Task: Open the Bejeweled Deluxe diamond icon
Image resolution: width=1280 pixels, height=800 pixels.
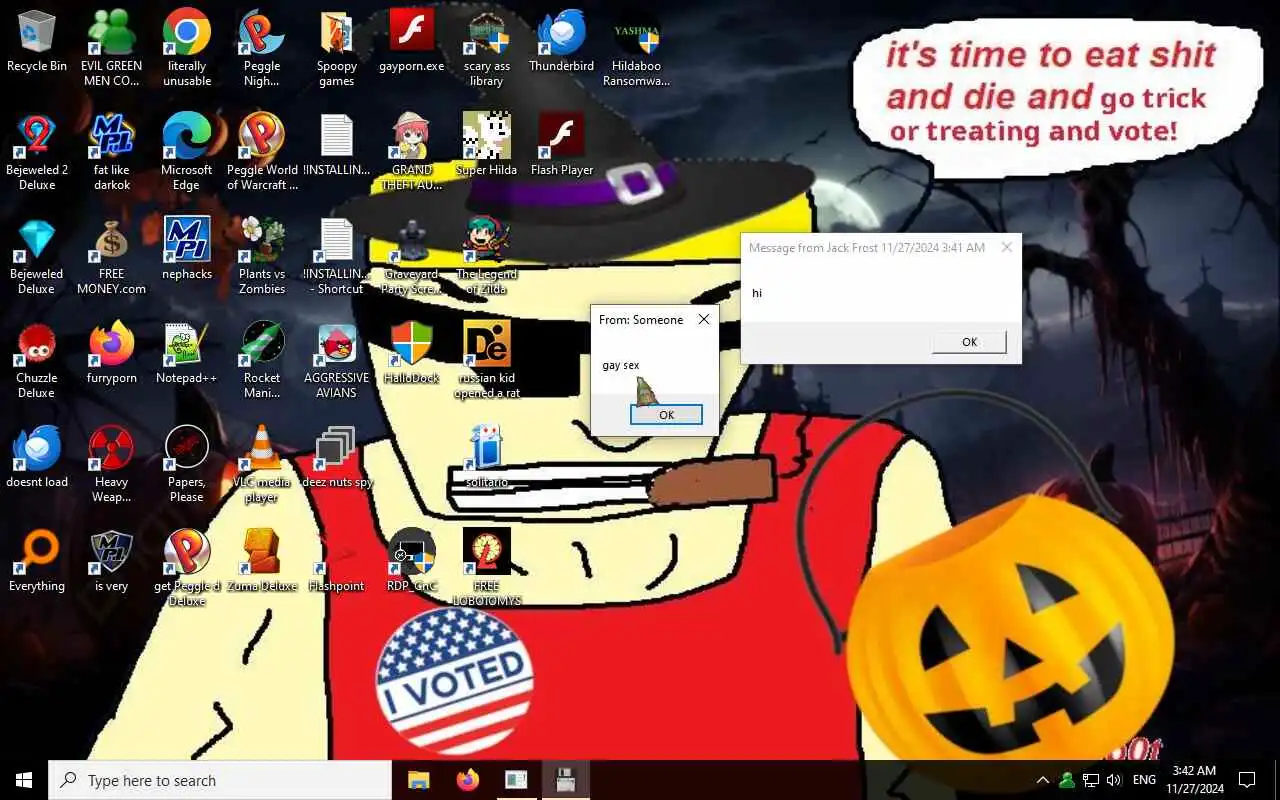Action: point(37,256)
